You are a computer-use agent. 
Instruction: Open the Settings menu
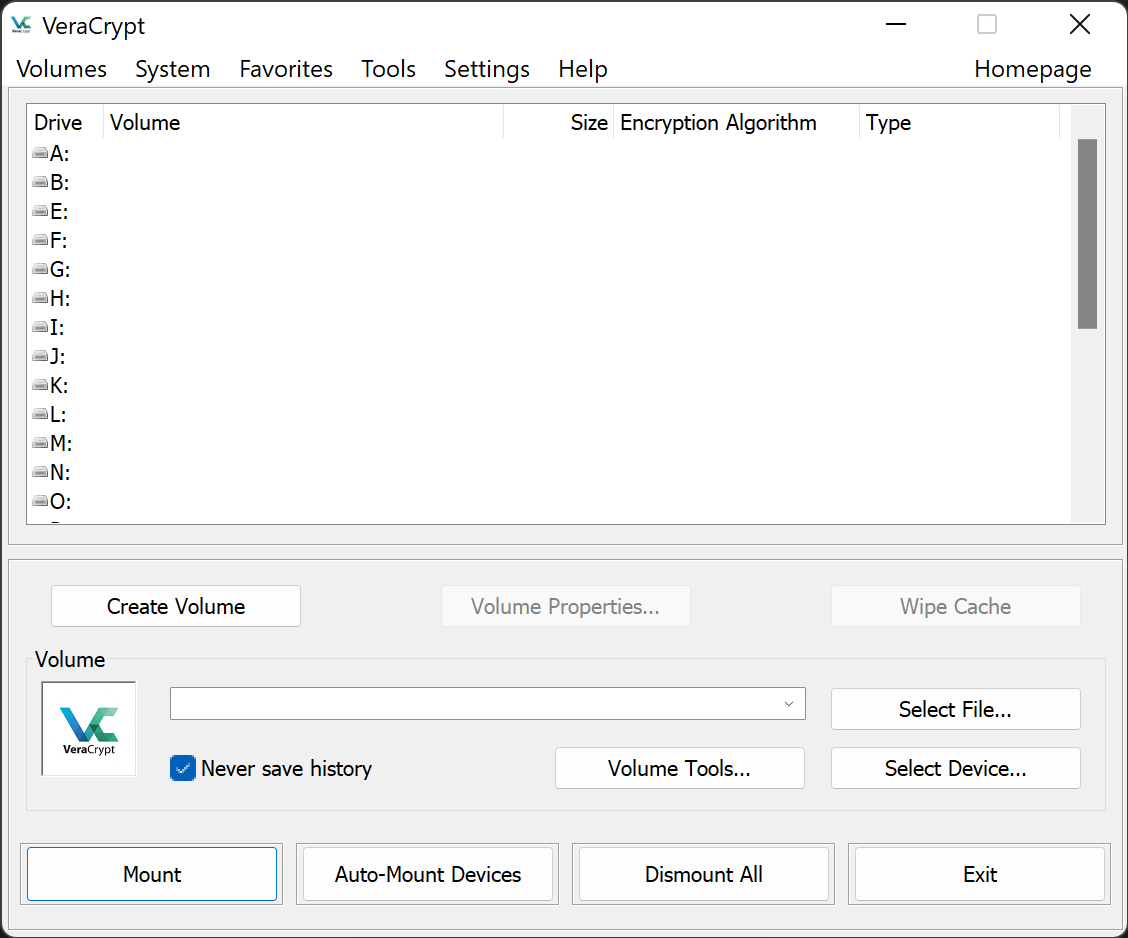tap(487, 69)
